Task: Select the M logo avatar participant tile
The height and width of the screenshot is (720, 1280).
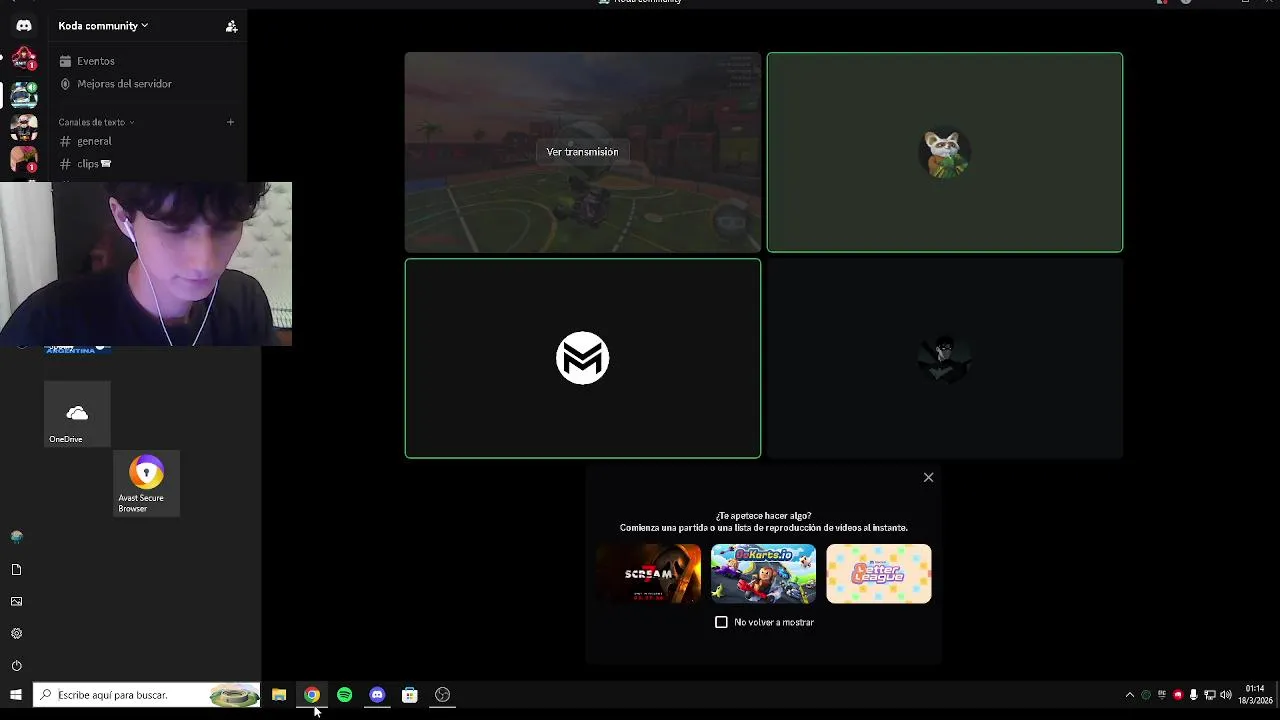Action: pos(582,358)
